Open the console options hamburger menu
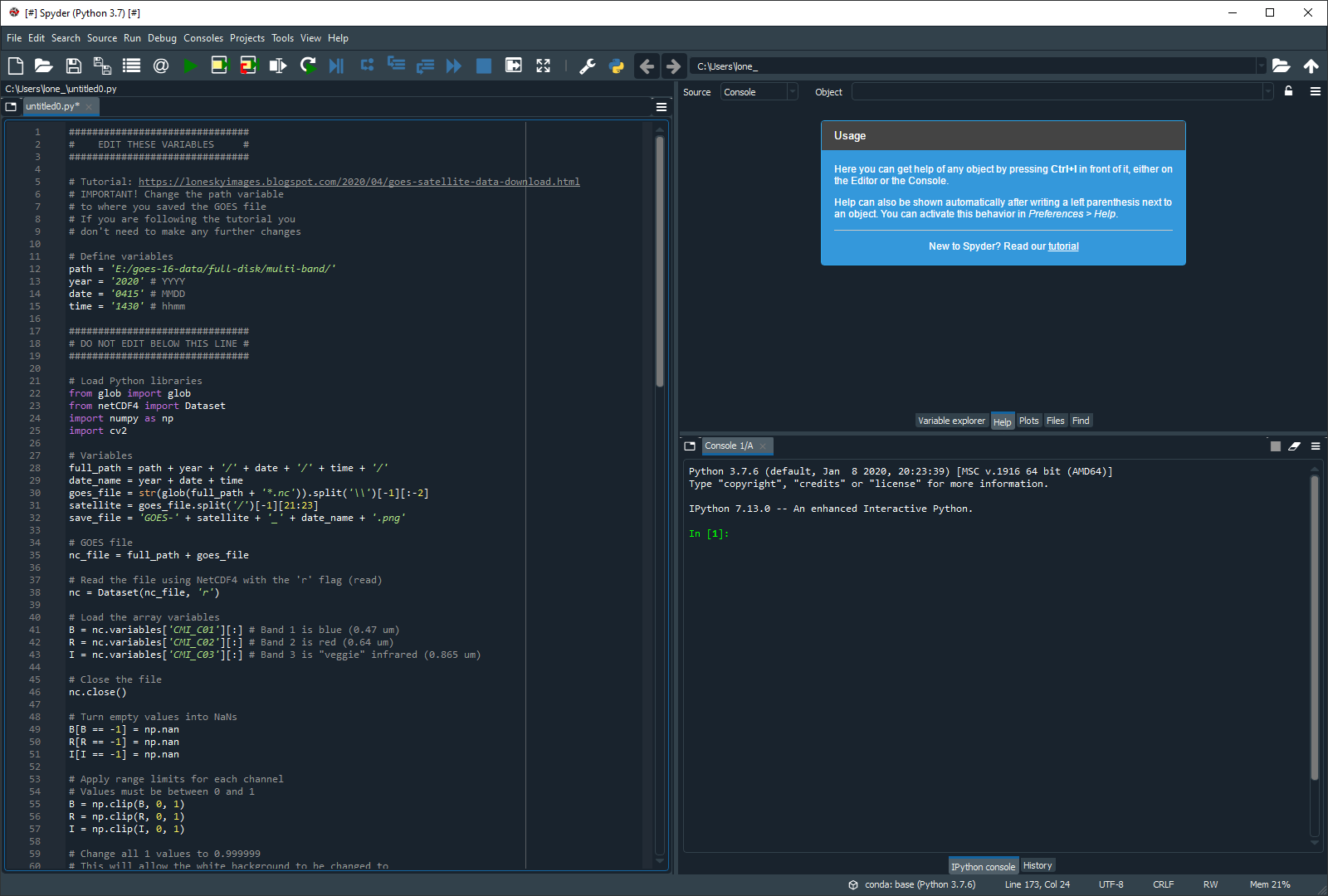1328x896 pixels. (x=1315, y=446)
